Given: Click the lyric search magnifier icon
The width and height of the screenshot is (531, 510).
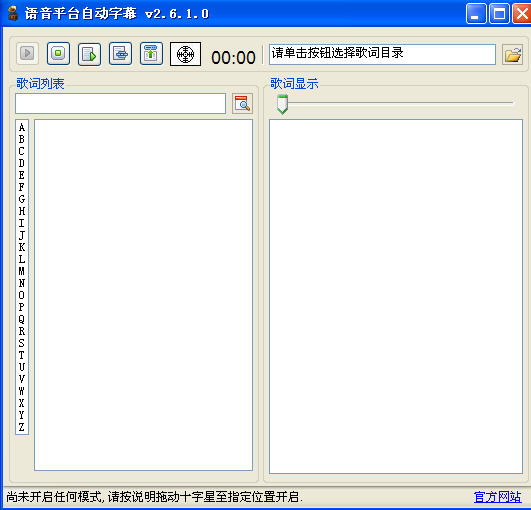Looking at the screenshot, I should point(242,104).
